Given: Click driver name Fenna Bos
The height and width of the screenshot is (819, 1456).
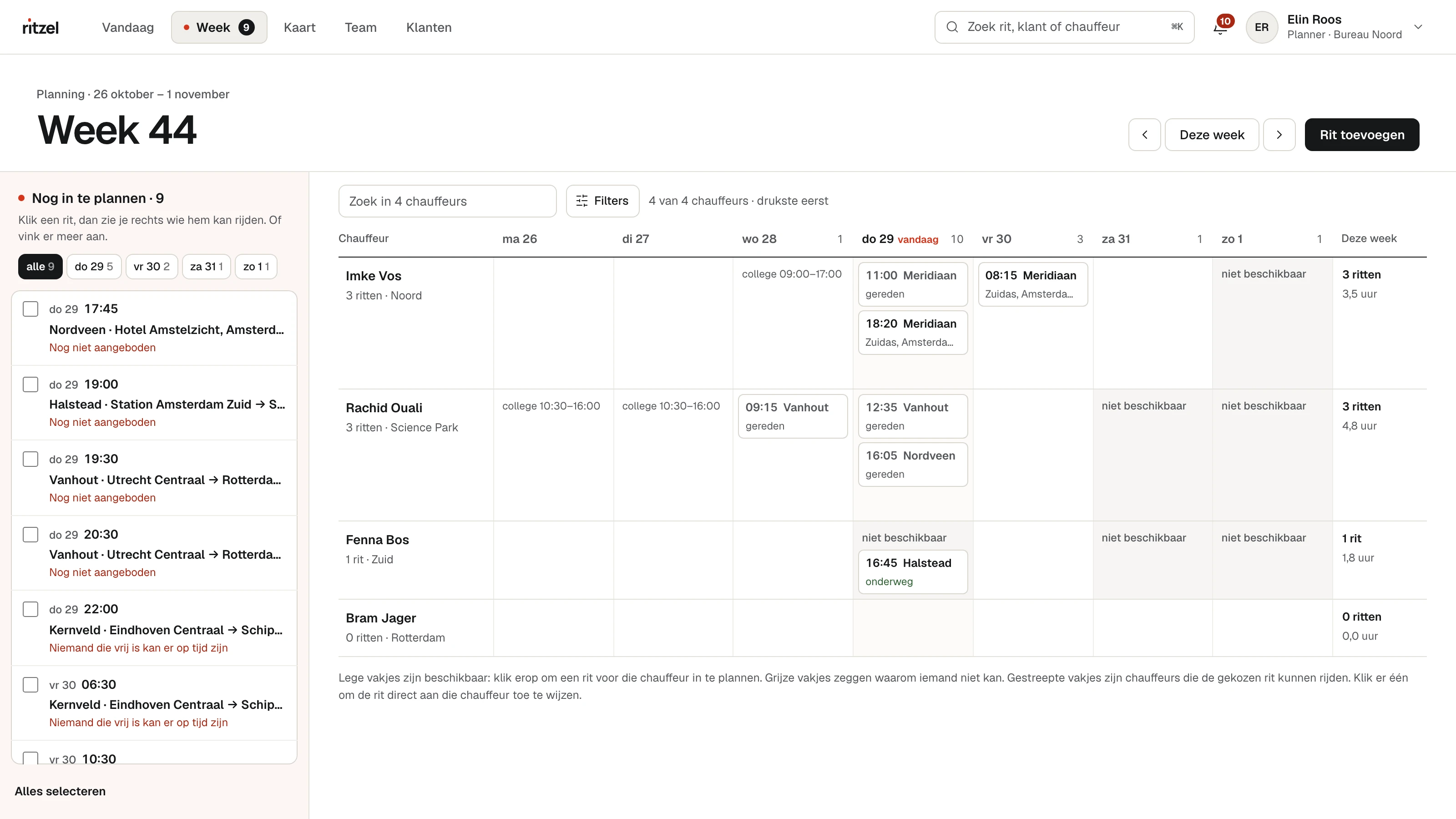Looking at the screenshot, I should click(x=377, y=540).
